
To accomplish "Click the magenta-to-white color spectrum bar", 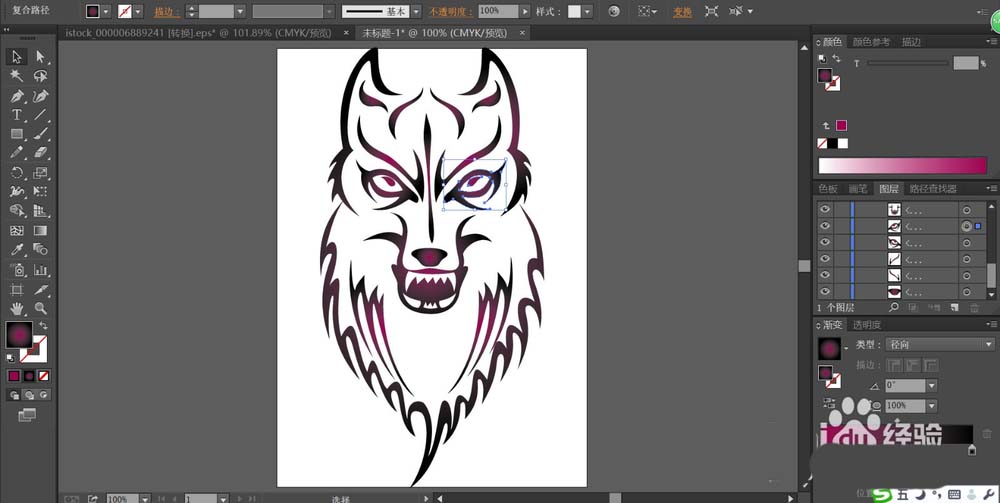I will (x=902, y=166).
